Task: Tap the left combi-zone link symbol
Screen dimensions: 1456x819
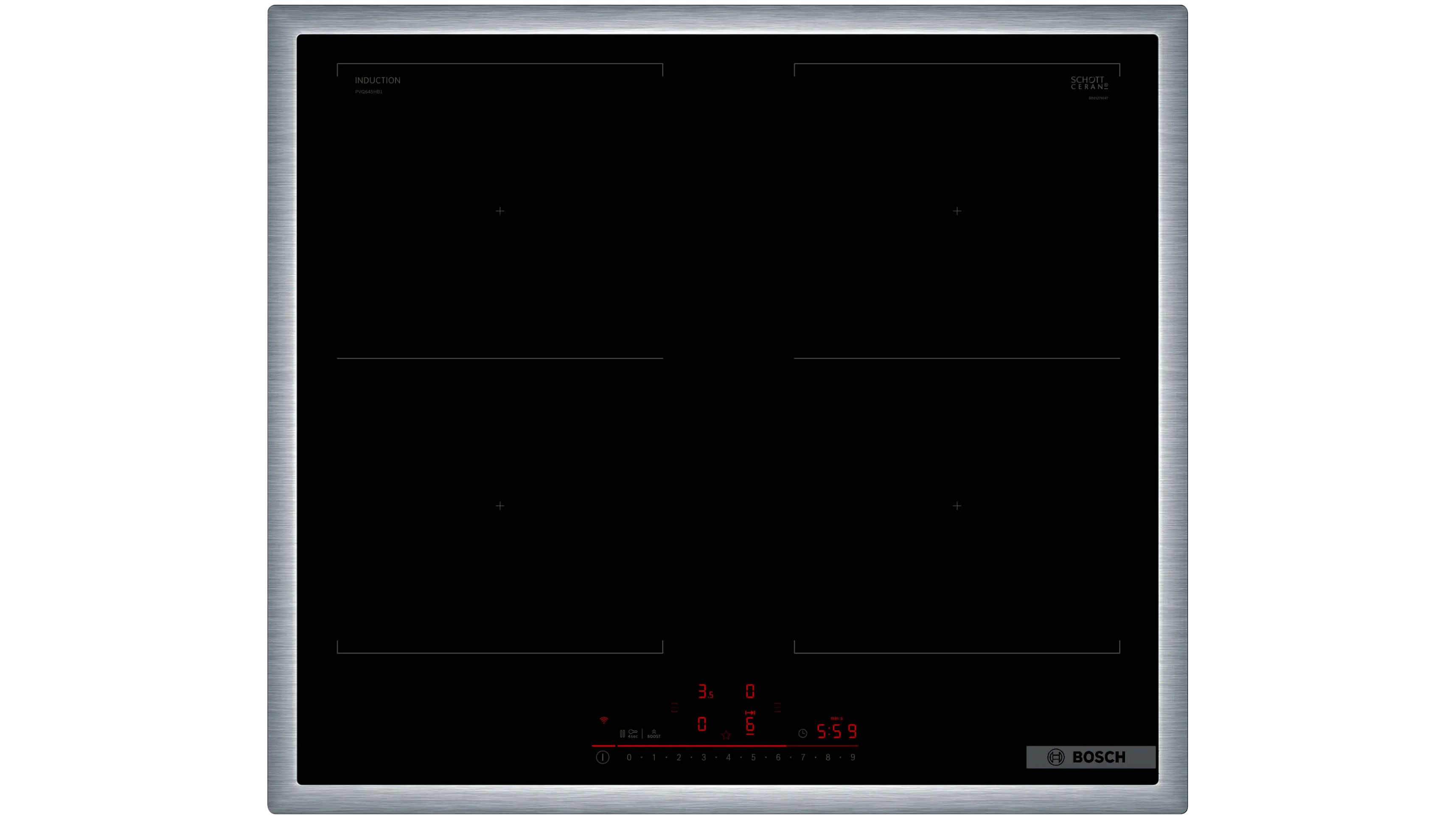Action: [x=674, y=707]
